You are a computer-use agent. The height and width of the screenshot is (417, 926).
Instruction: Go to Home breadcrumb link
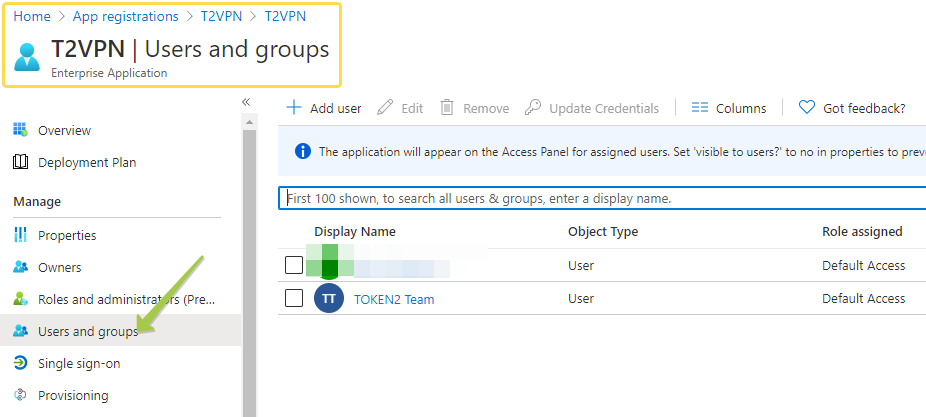(x=32, y=16)
